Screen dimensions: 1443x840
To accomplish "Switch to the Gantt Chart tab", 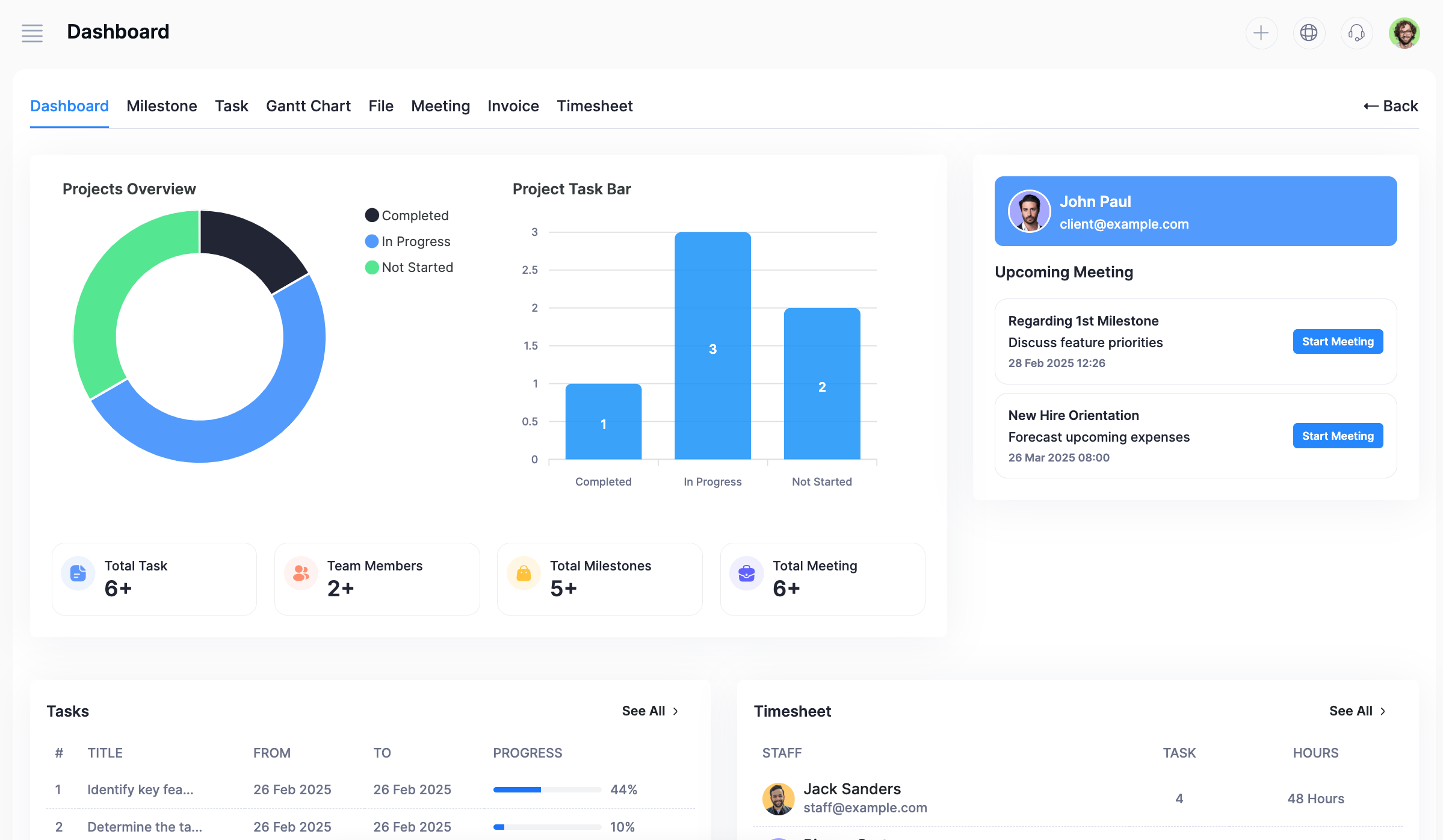I will pos(308,106).
